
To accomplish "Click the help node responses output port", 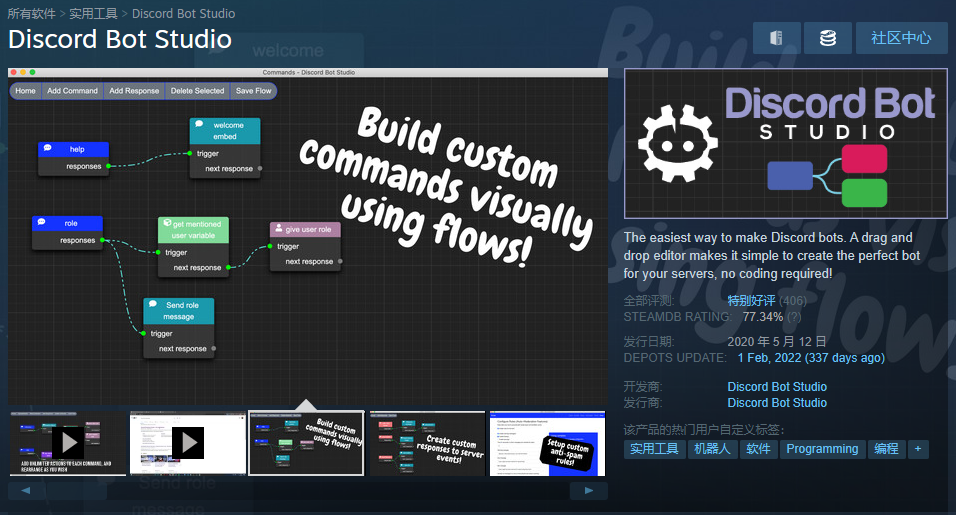I will (x=109, y=166).
